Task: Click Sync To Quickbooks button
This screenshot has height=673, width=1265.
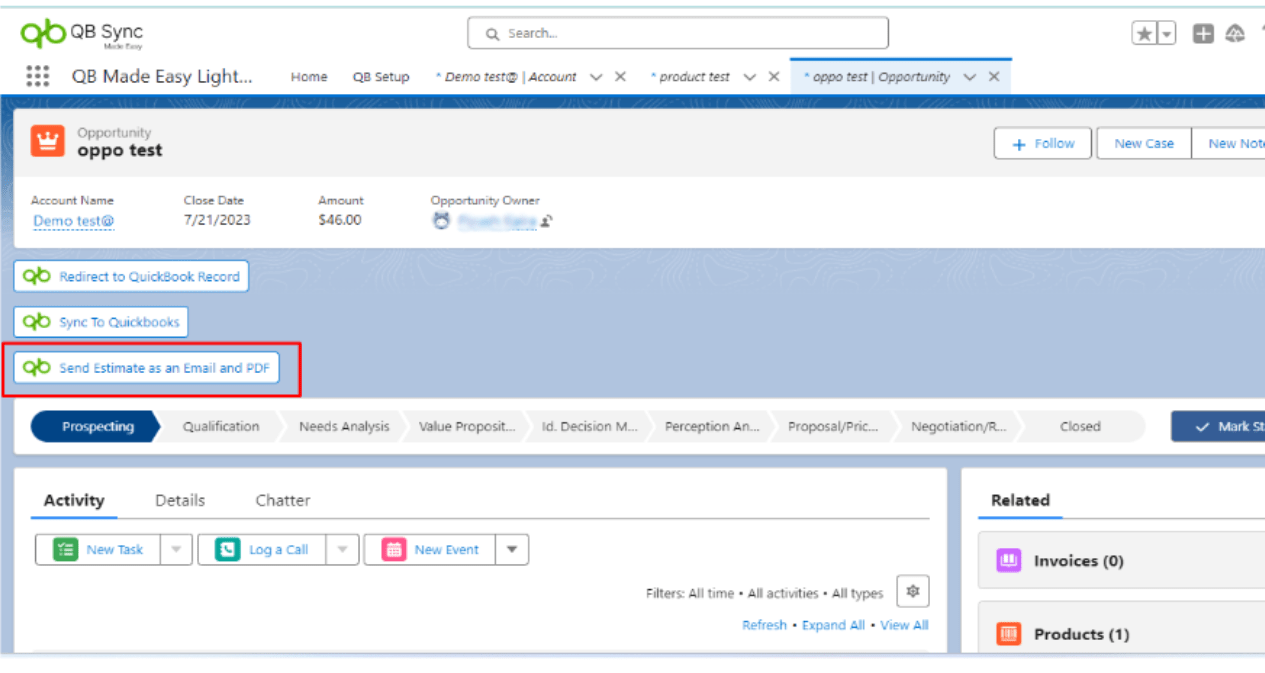Action: tap(101, 322)
